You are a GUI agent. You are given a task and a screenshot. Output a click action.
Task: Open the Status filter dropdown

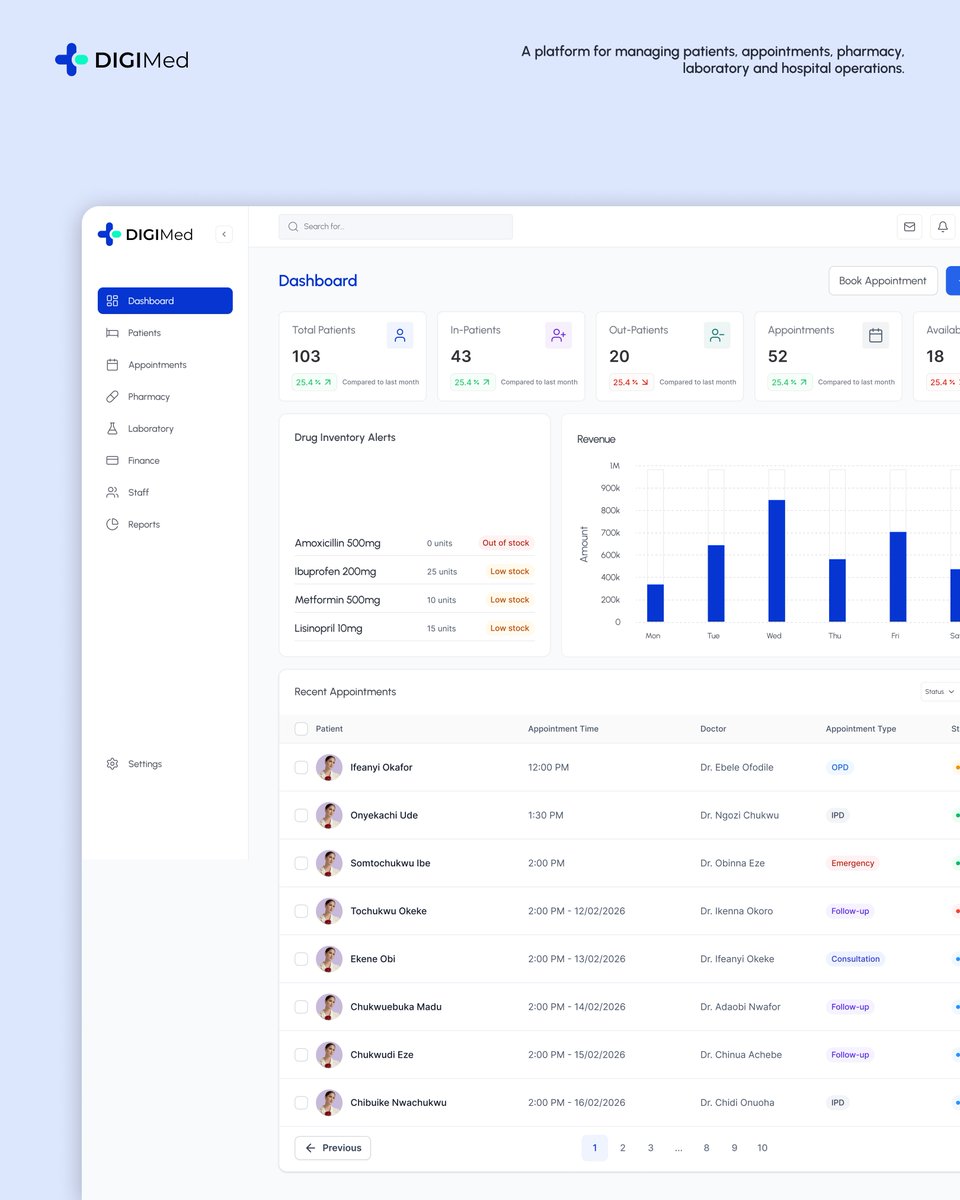(x=939, y=692)
